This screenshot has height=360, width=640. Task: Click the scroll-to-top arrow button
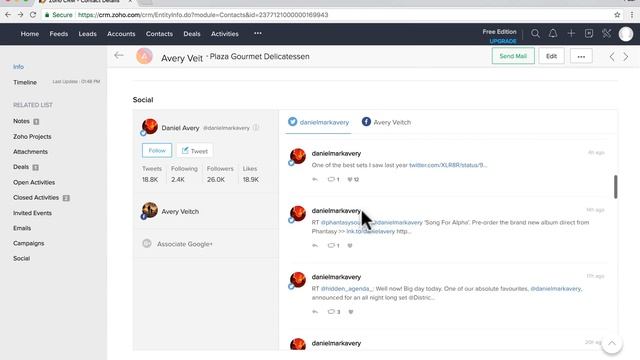click(x=611, y=343)
